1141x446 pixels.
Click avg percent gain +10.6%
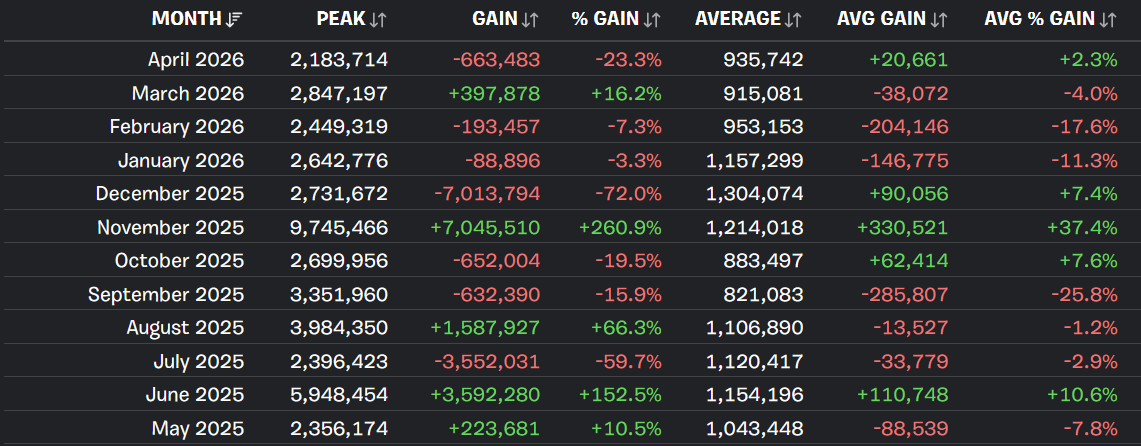tap(1082, 395)
